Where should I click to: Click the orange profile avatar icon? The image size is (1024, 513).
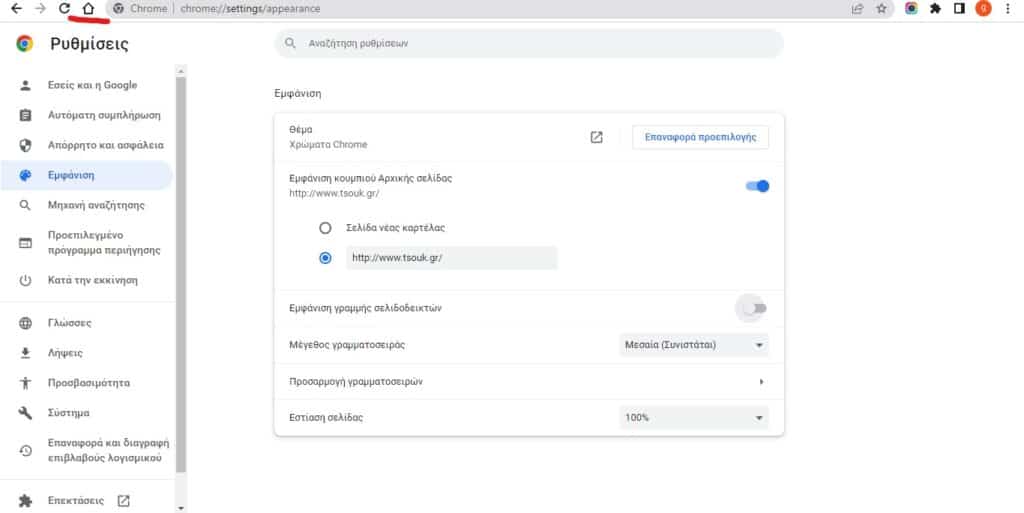pyautogui.click(x=984, y=9)
